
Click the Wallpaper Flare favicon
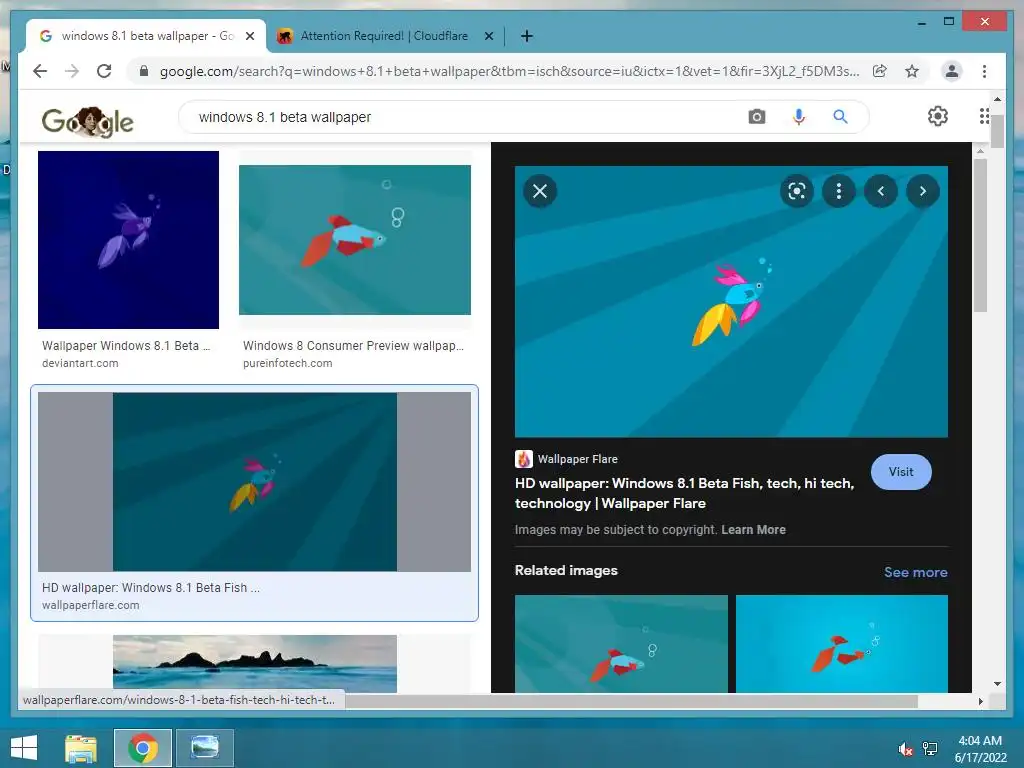pos(524,459)
